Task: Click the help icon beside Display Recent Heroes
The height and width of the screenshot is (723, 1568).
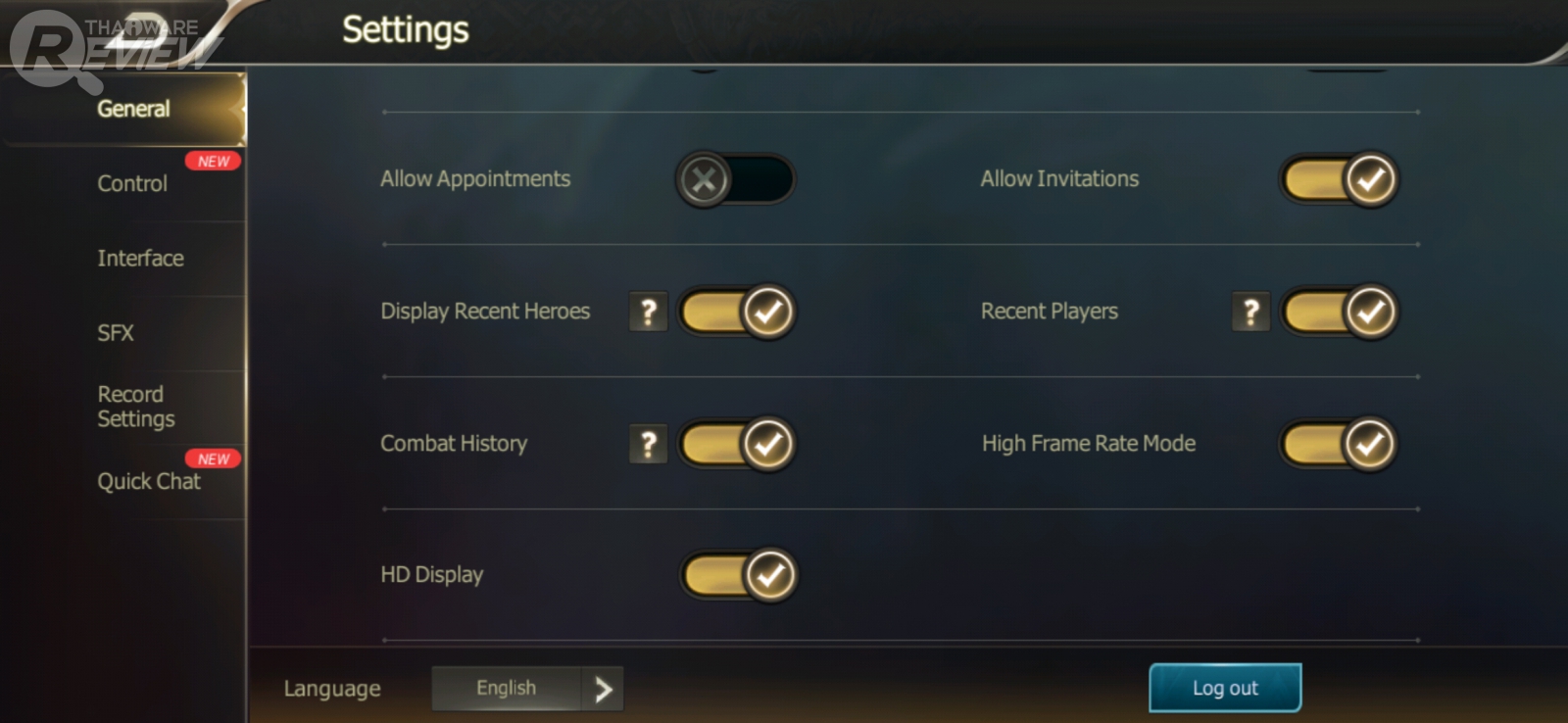Action: tap(648, 312)
